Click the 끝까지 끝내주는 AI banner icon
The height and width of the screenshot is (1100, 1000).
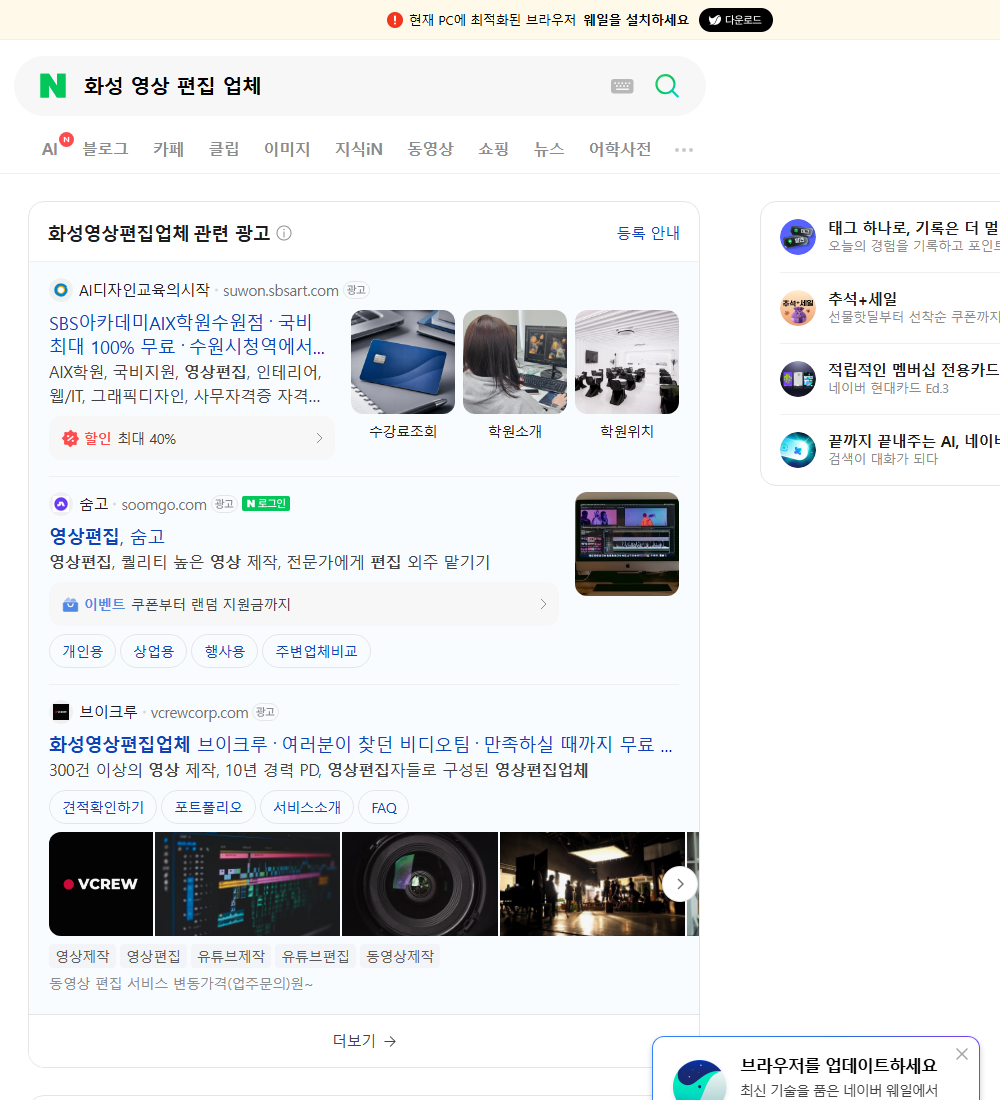798,450
